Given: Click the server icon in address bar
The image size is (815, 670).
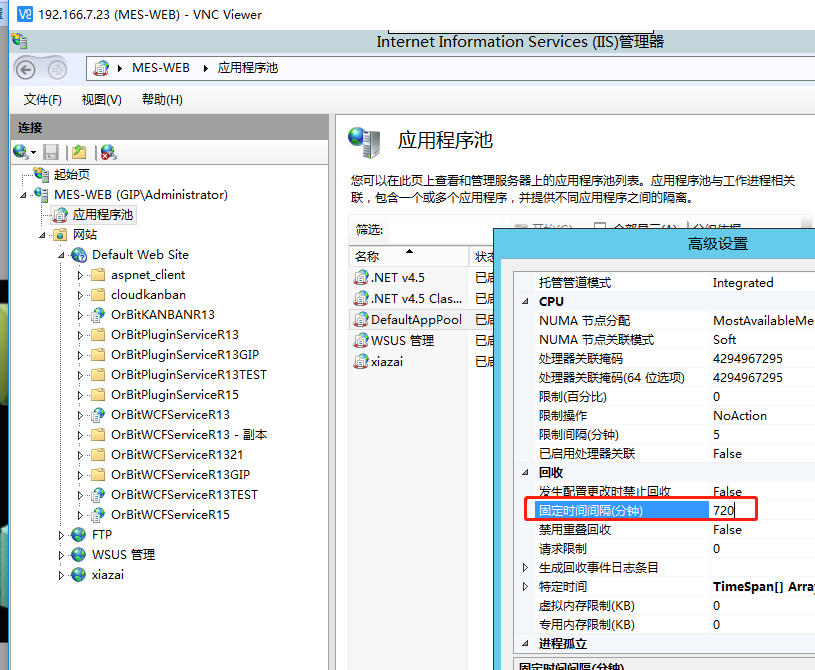Looking at the screenshot, I should point(101,68).
